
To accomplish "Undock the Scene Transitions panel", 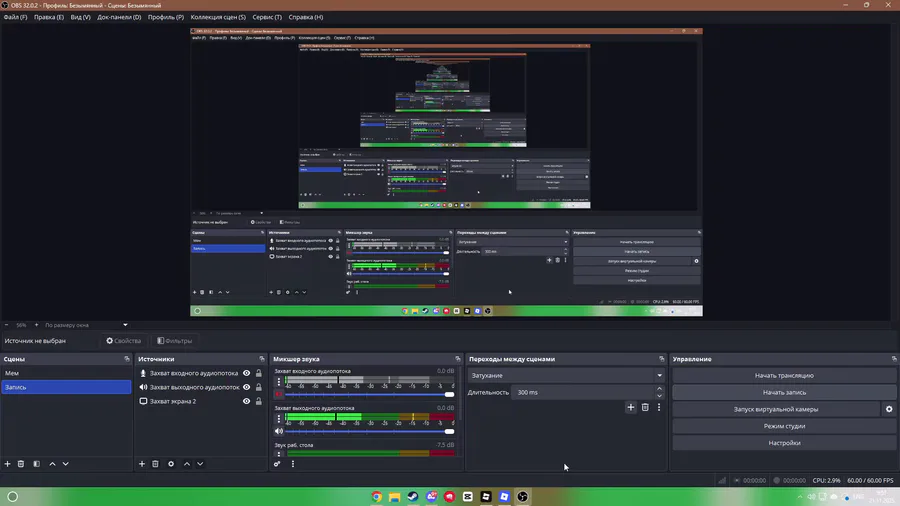I will 661,359.
